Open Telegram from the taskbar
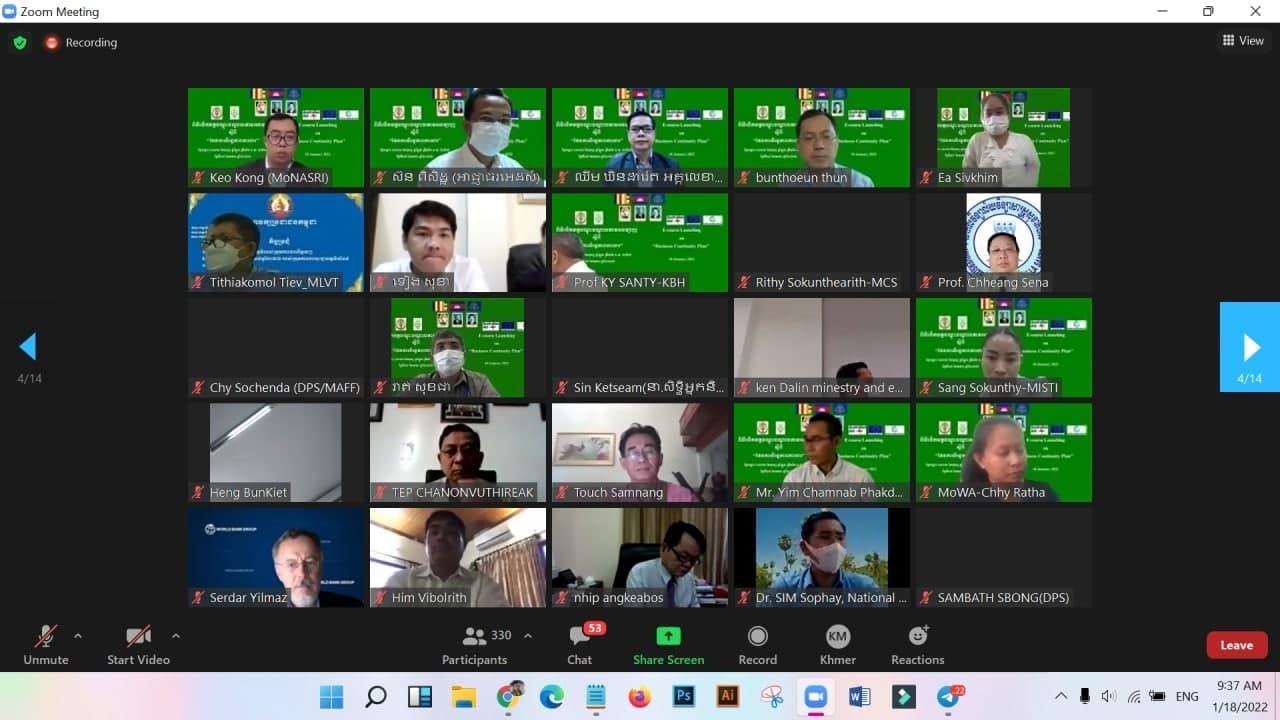 click(948, 697)
